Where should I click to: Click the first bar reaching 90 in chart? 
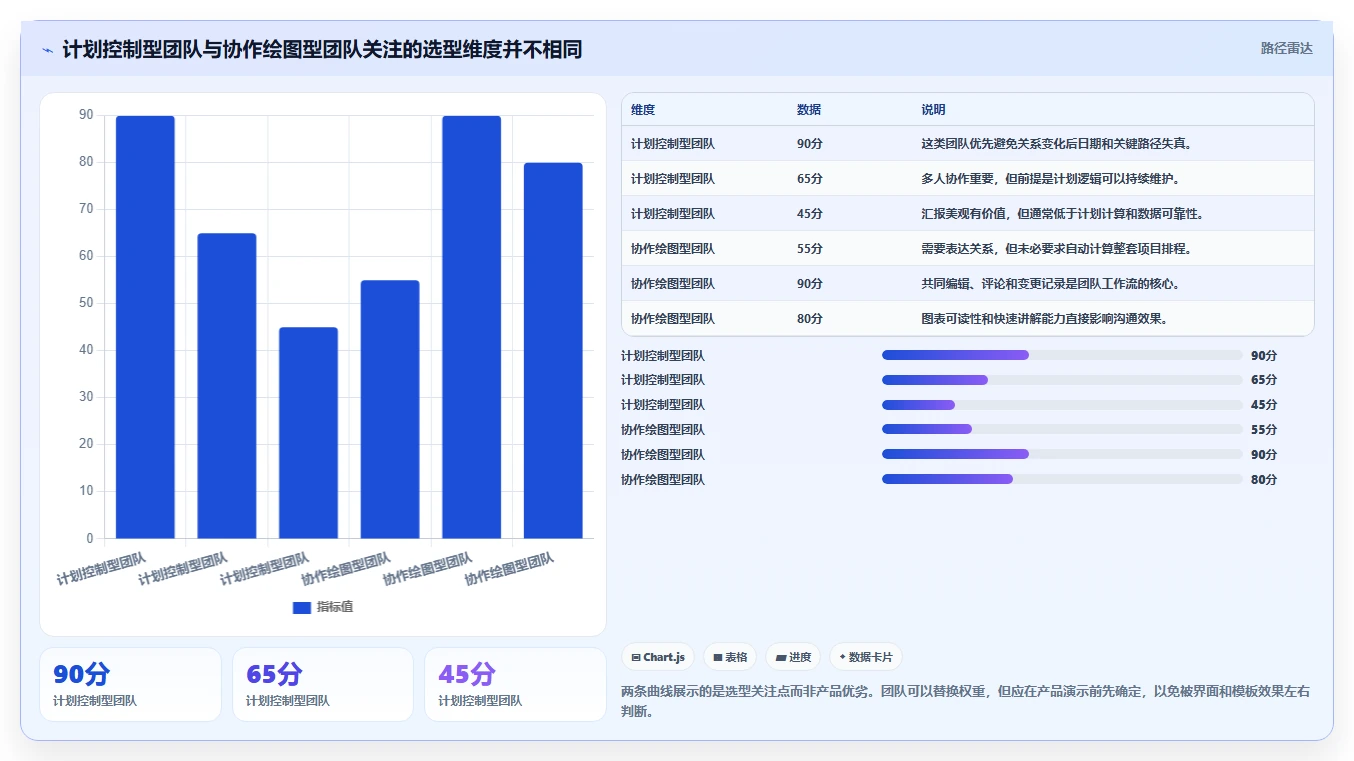click(x=145, y=327)
